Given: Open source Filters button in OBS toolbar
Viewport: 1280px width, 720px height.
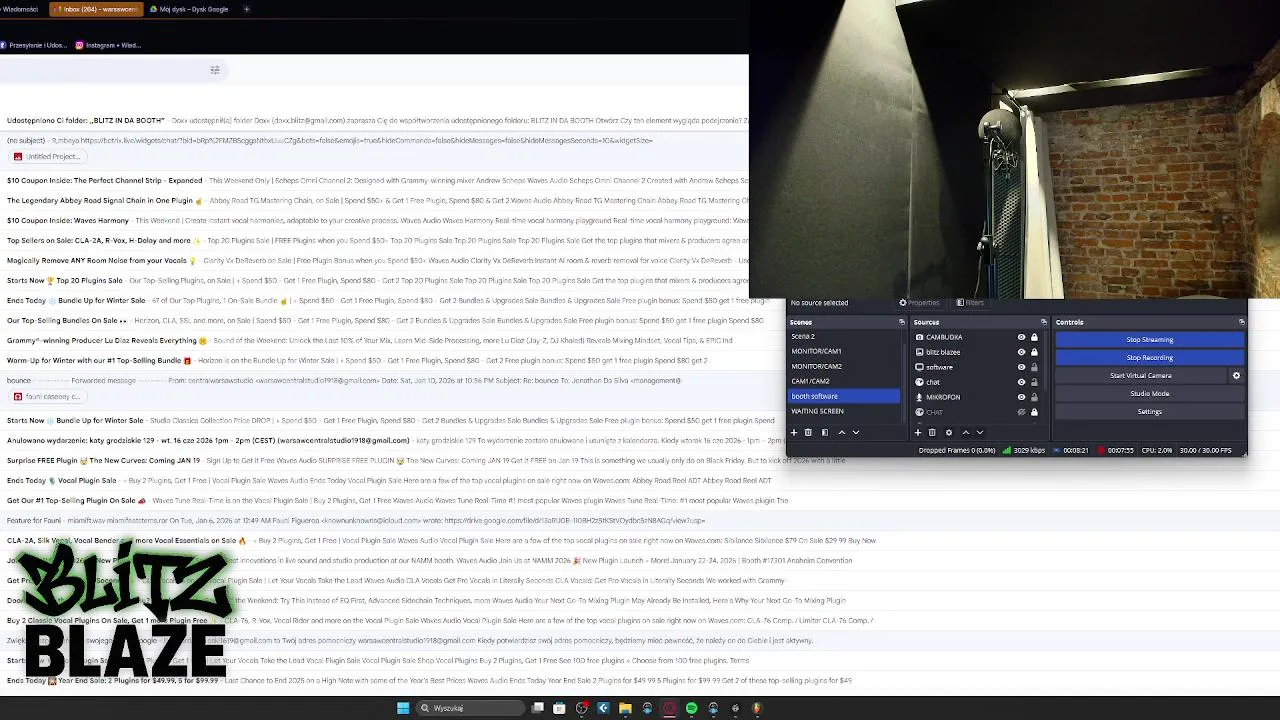Looking at the screenshot, I should (970, 303).
